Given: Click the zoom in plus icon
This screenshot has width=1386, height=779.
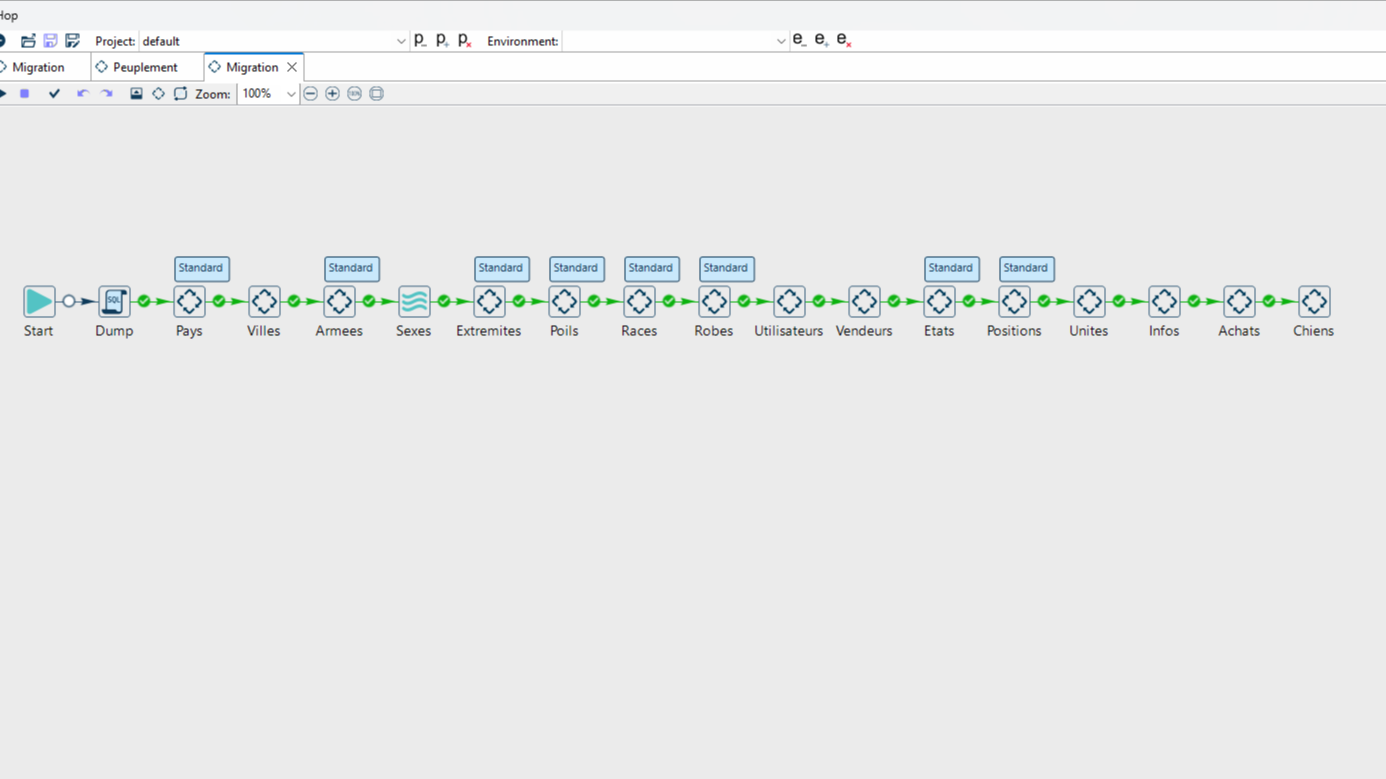Looking at the screenshot, I should coord(332,94).
